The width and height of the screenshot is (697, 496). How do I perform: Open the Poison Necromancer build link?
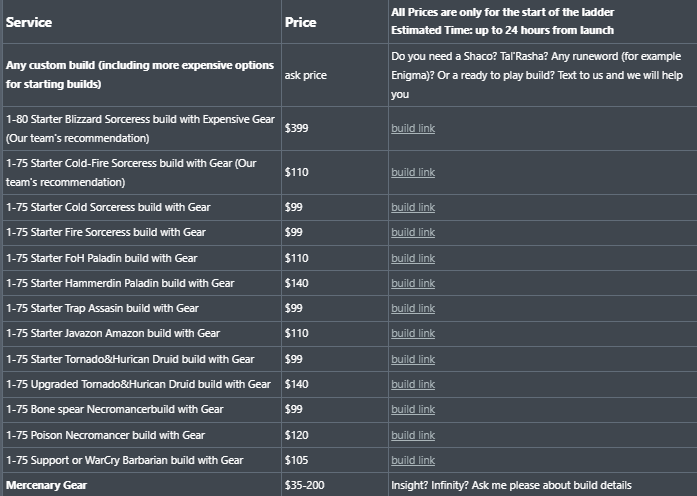[413, 435]
